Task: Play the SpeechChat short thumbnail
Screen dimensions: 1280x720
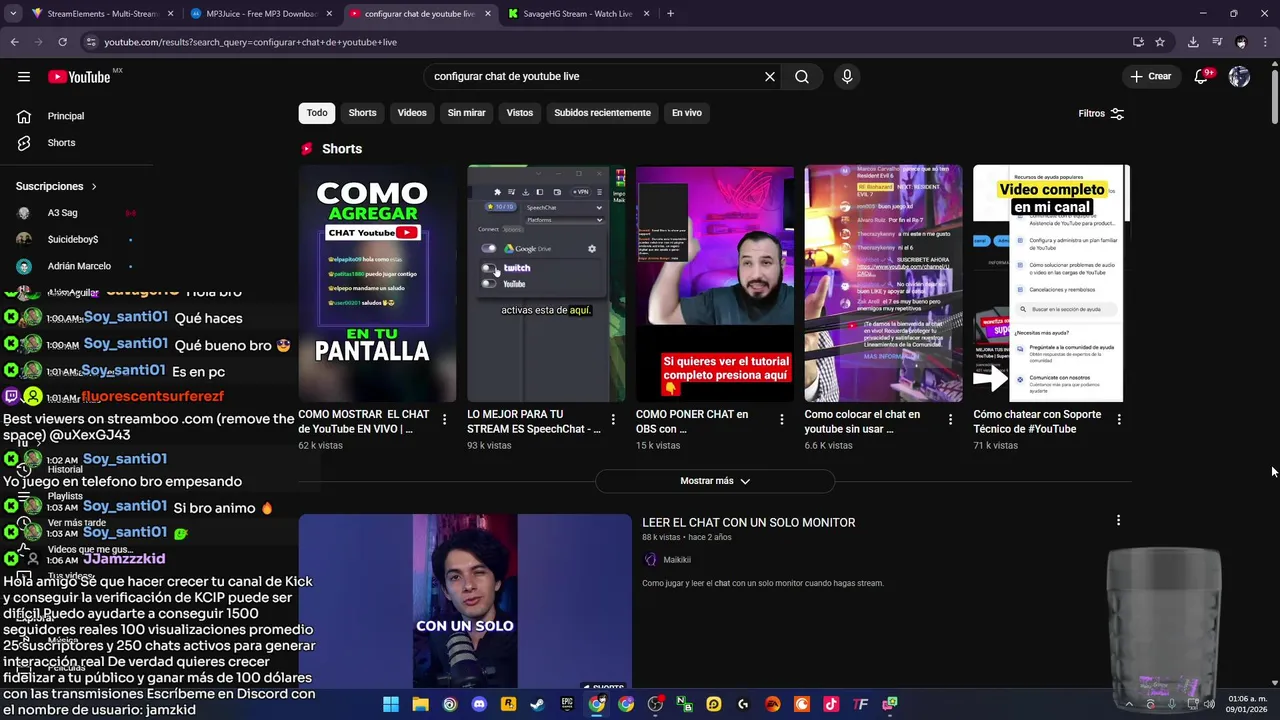Action: 546,284
